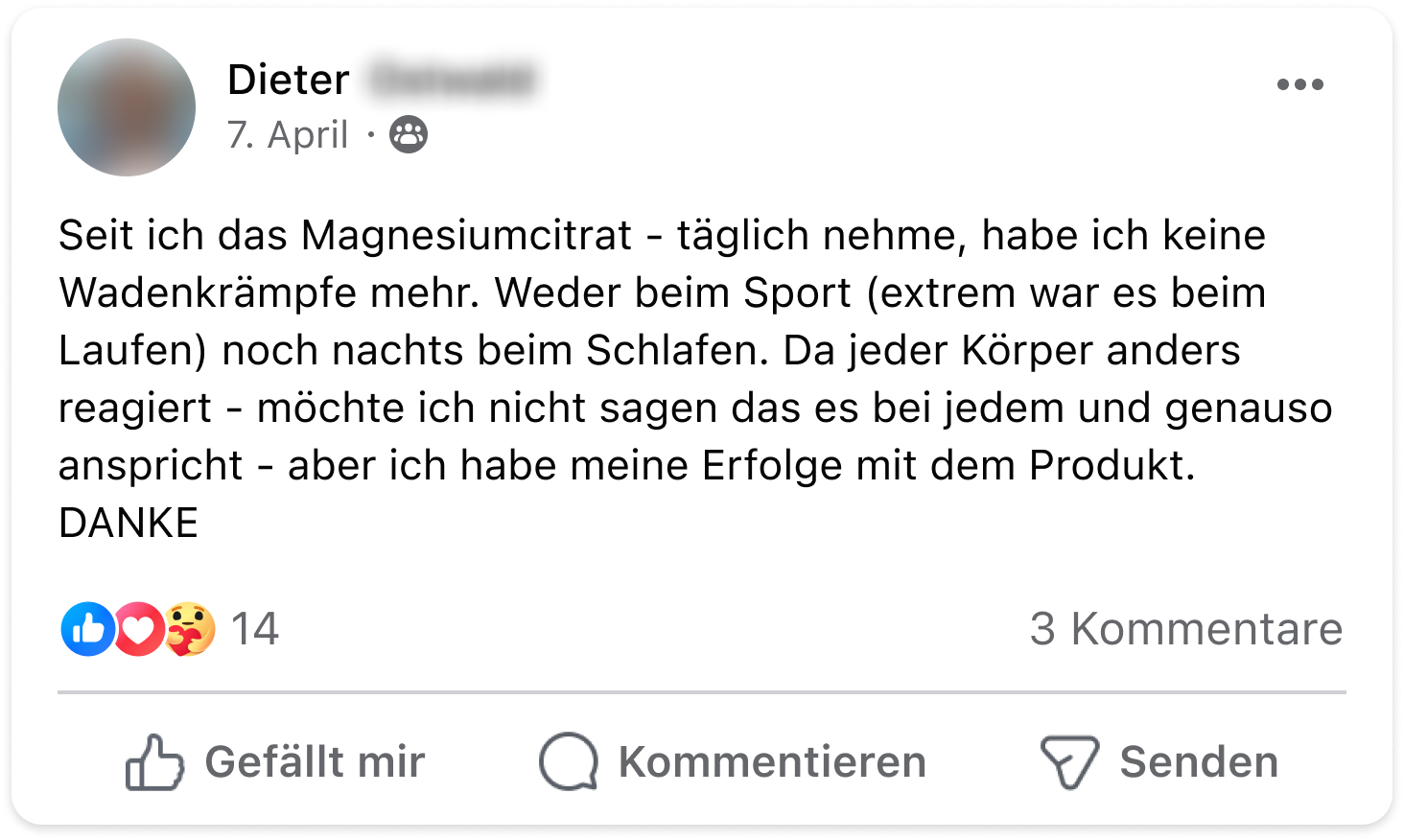Show who reacted via the 14 count
The width and height of the screenshot is (1404, 840).
point(254,629)
